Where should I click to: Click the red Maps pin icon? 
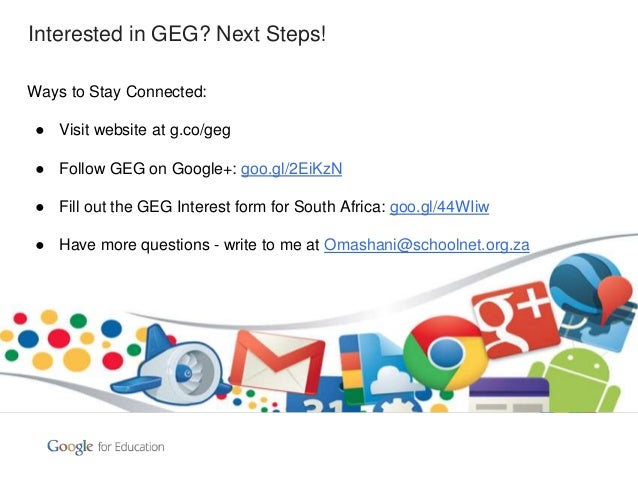(615, 297)
